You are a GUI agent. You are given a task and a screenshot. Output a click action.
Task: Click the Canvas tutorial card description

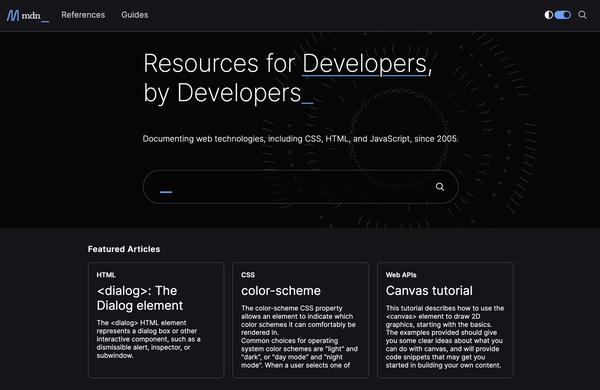445,337
